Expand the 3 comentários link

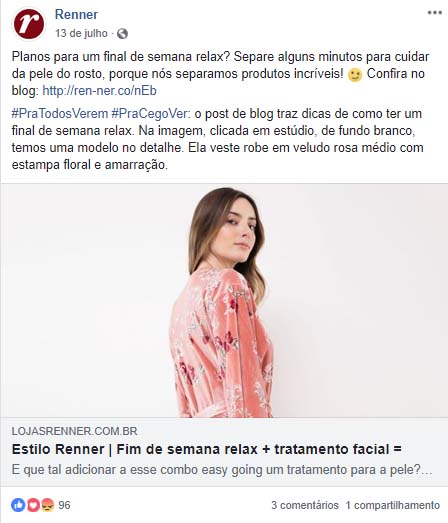(305, 505)
